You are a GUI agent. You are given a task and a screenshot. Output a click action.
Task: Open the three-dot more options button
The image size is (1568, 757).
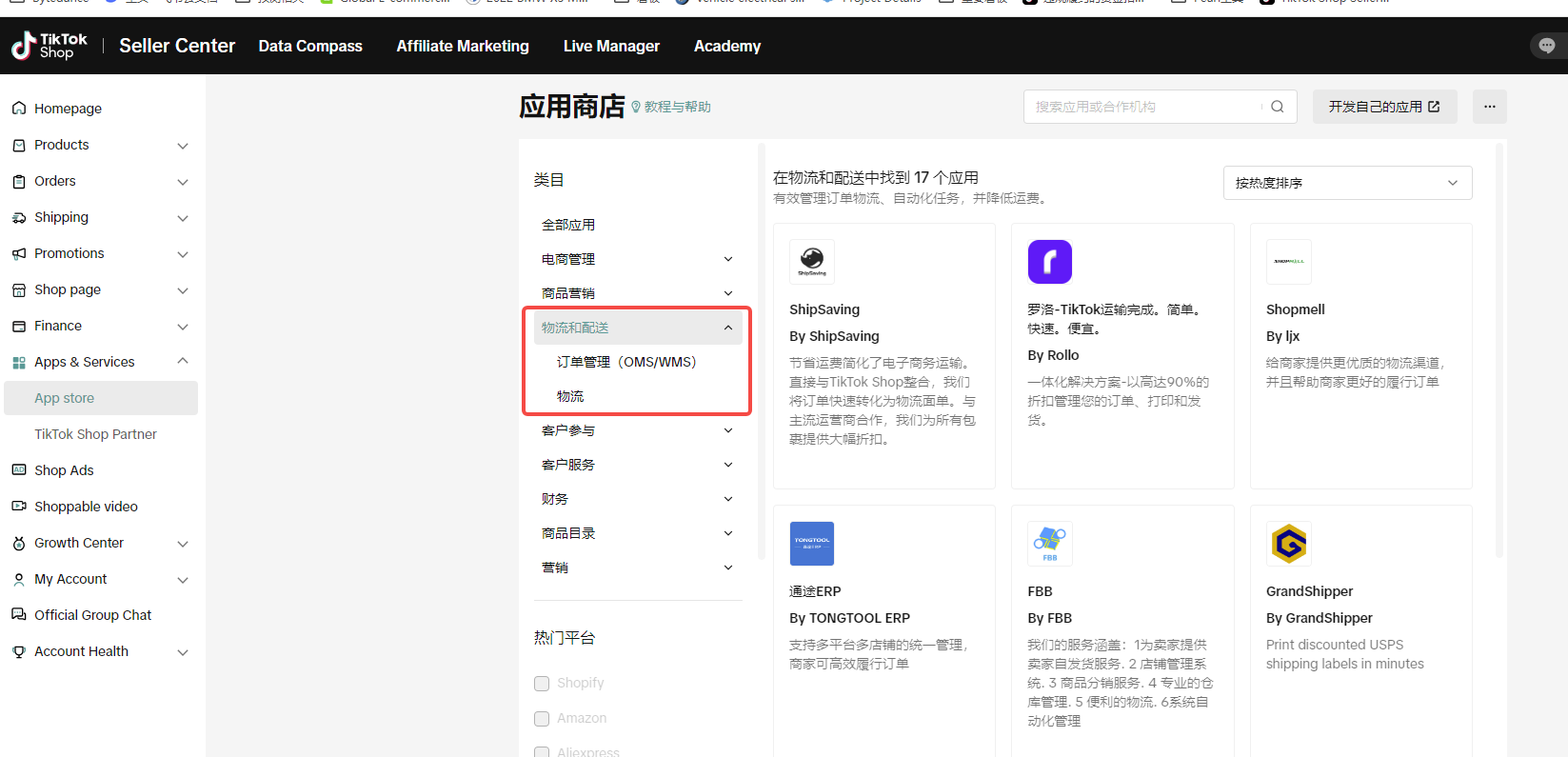pos(1489,107)
